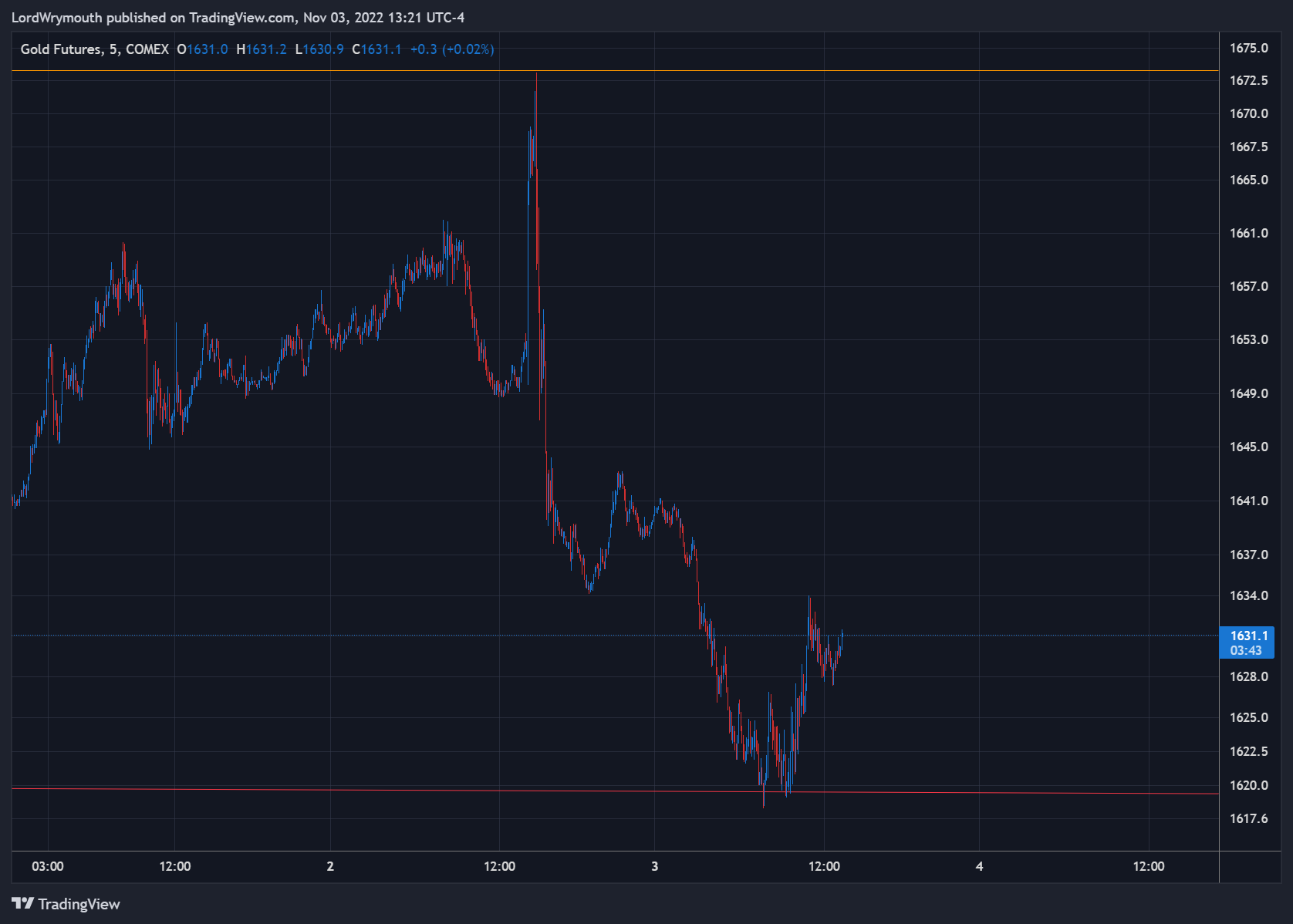The height and width of the screenshot is (924, 1293).
Task: Click the 1675.0 price axis label
Action: pyautogui.click(x=1248, y=48)
